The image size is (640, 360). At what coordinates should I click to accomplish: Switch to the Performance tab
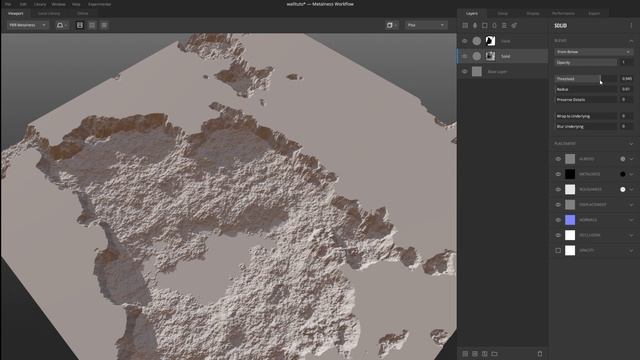tap(563, 13)
